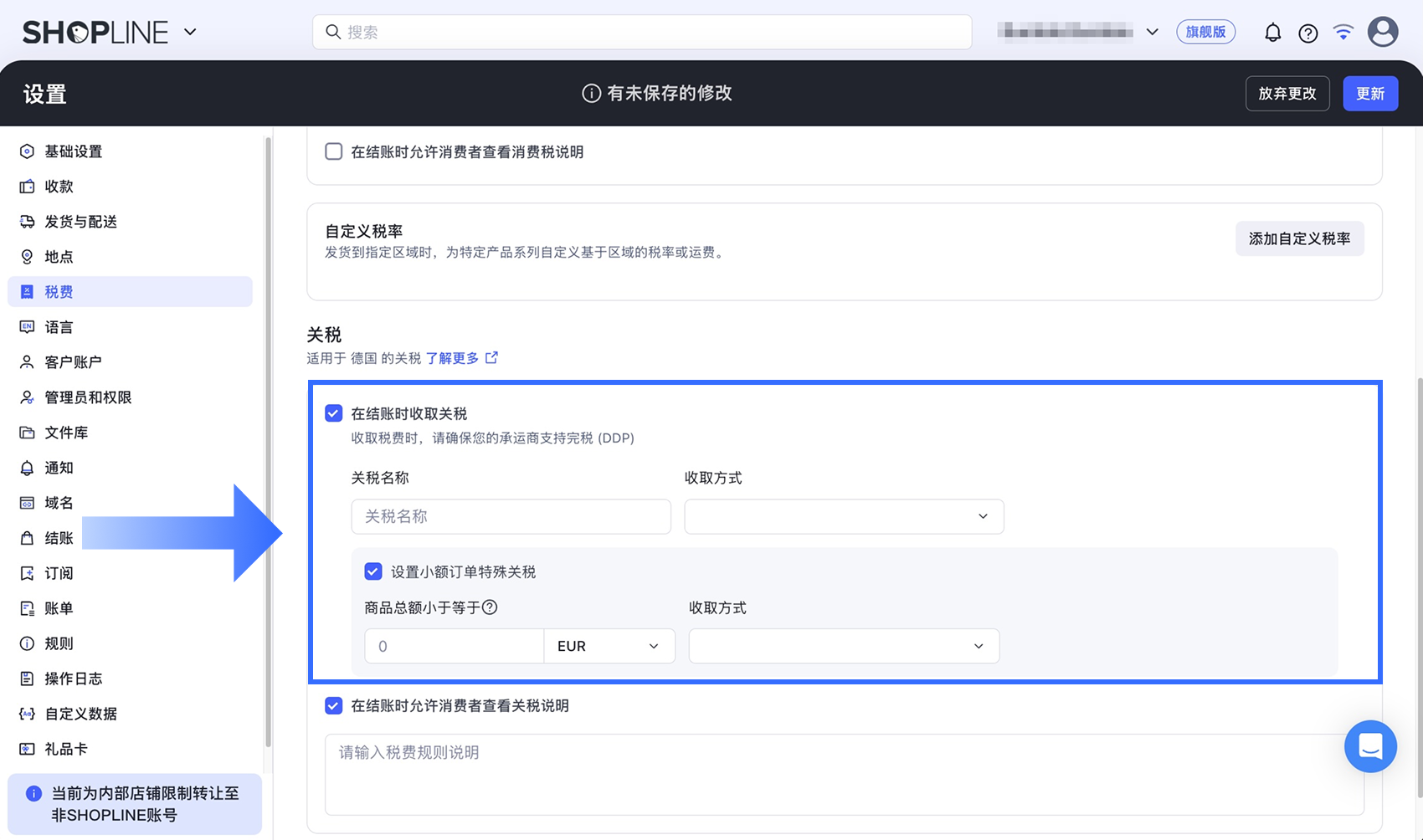Click the 语言 language icon
This screenshot has width=1423, height=840.
click(27, 327)
